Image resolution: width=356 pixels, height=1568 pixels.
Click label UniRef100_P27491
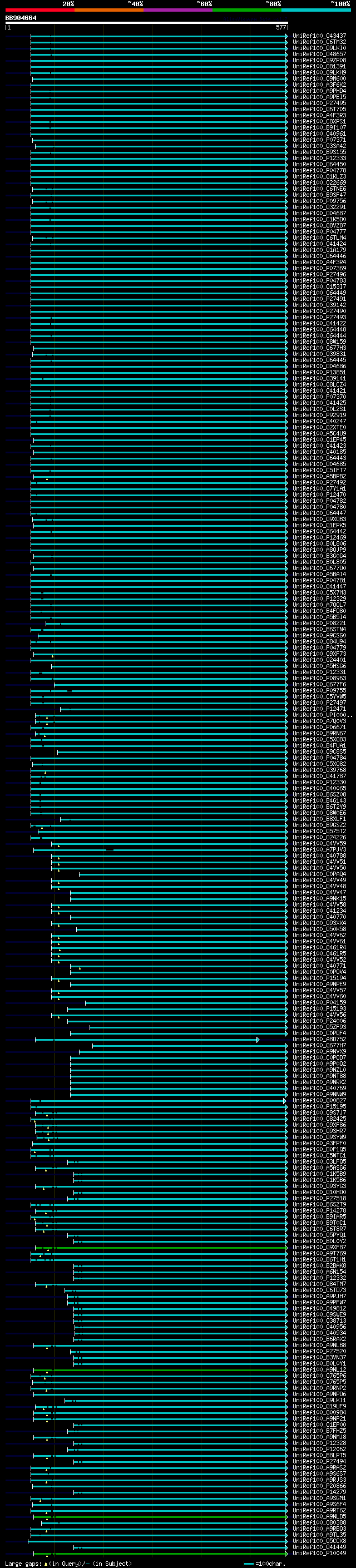tap(319, 299)
